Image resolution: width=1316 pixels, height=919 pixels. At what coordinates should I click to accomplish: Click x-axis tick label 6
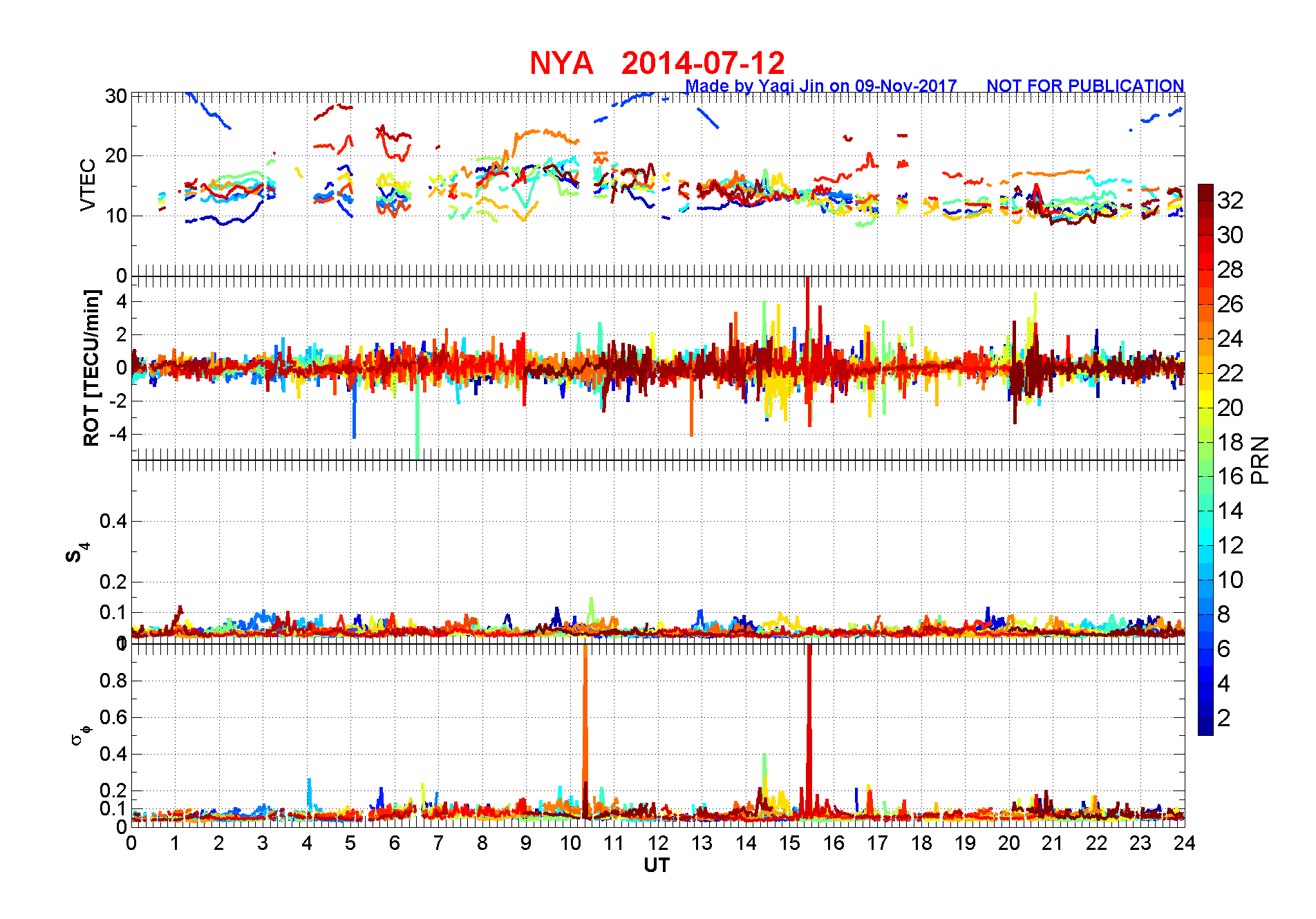click(x=395, y=843)
